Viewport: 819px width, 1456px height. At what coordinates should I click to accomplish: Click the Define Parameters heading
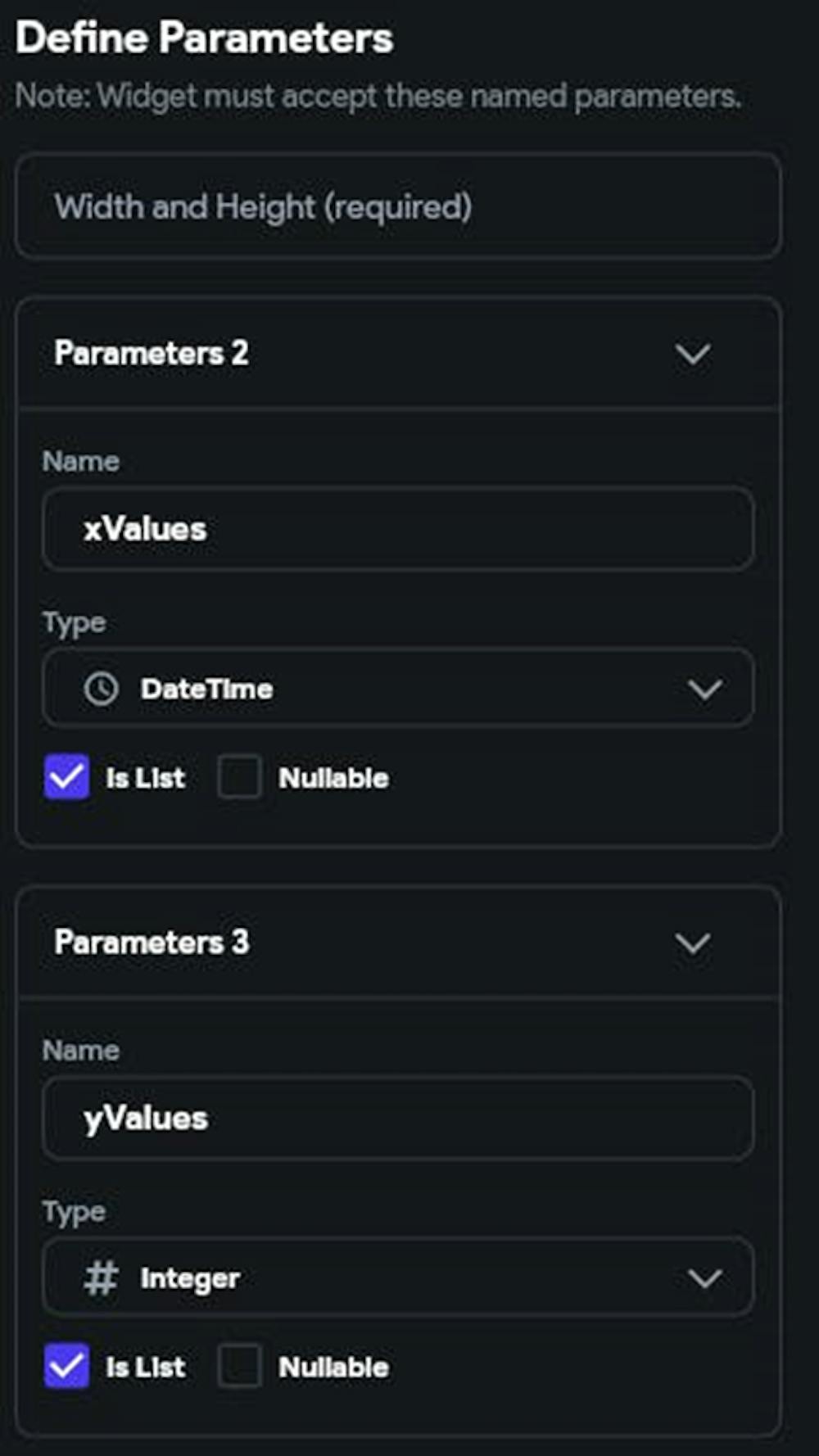click(206, 36)
